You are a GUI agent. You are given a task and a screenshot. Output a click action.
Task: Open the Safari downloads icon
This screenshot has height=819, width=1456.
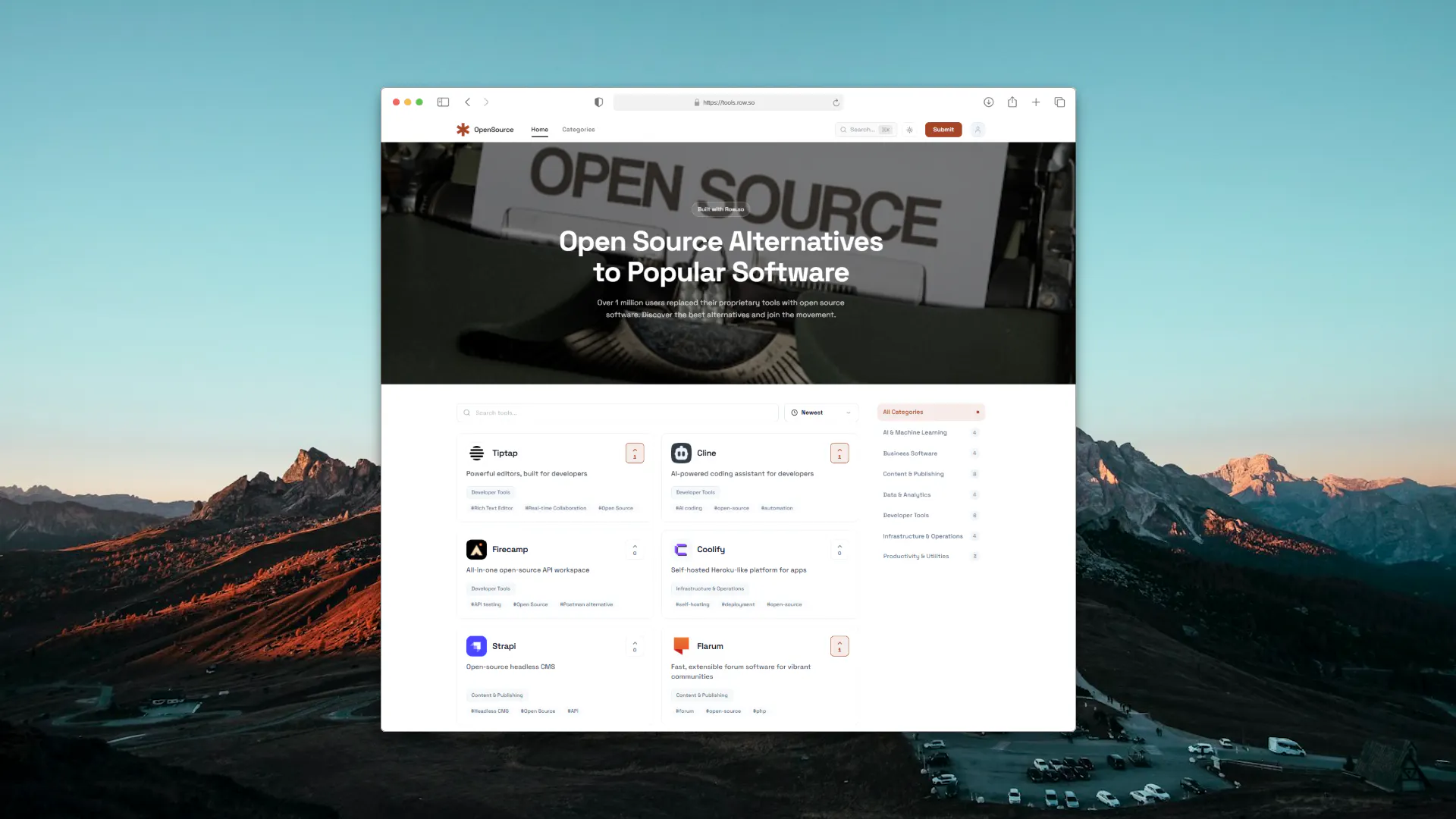pos(989,102)
